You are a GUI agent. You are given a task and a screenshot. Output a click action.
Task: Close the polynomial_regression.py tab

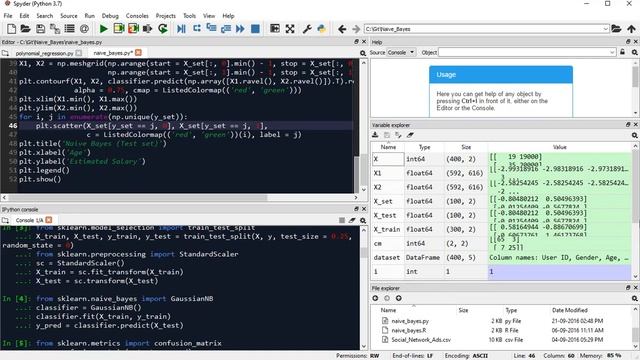[x=79, y=53]
